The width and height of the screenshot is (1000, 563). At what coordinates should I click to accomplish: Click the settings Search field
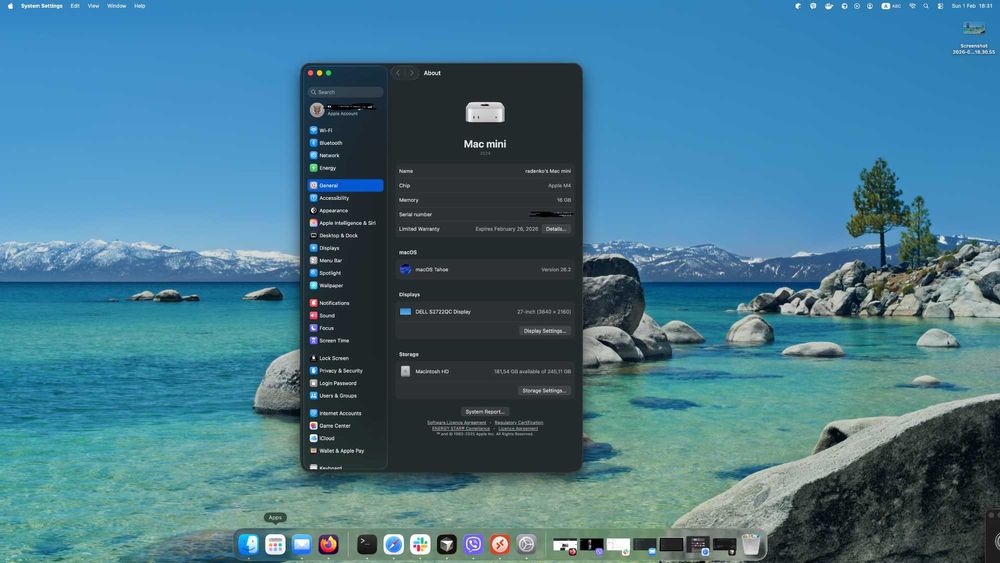[346, 92]
